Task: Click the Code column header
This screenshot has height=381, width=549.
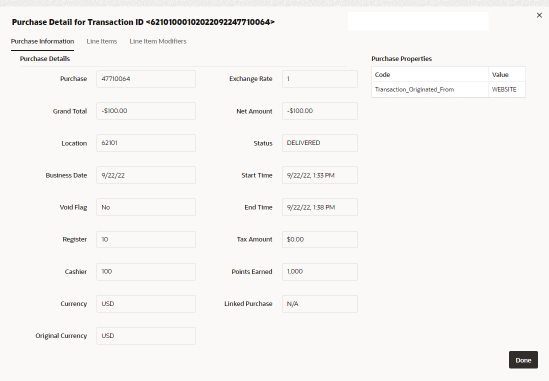Action: 430,74
